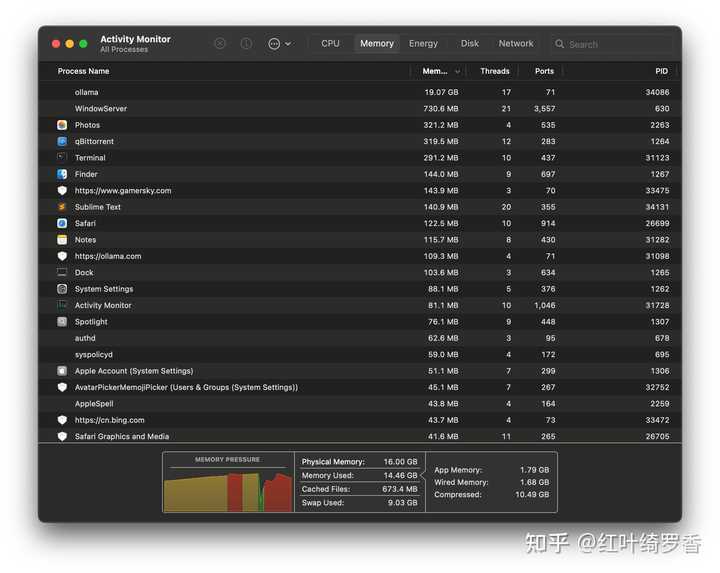Image resolution: width=720 pixels, height=573 pixels.
Task: Sort by the Ports column header
Action: [544, 71]
